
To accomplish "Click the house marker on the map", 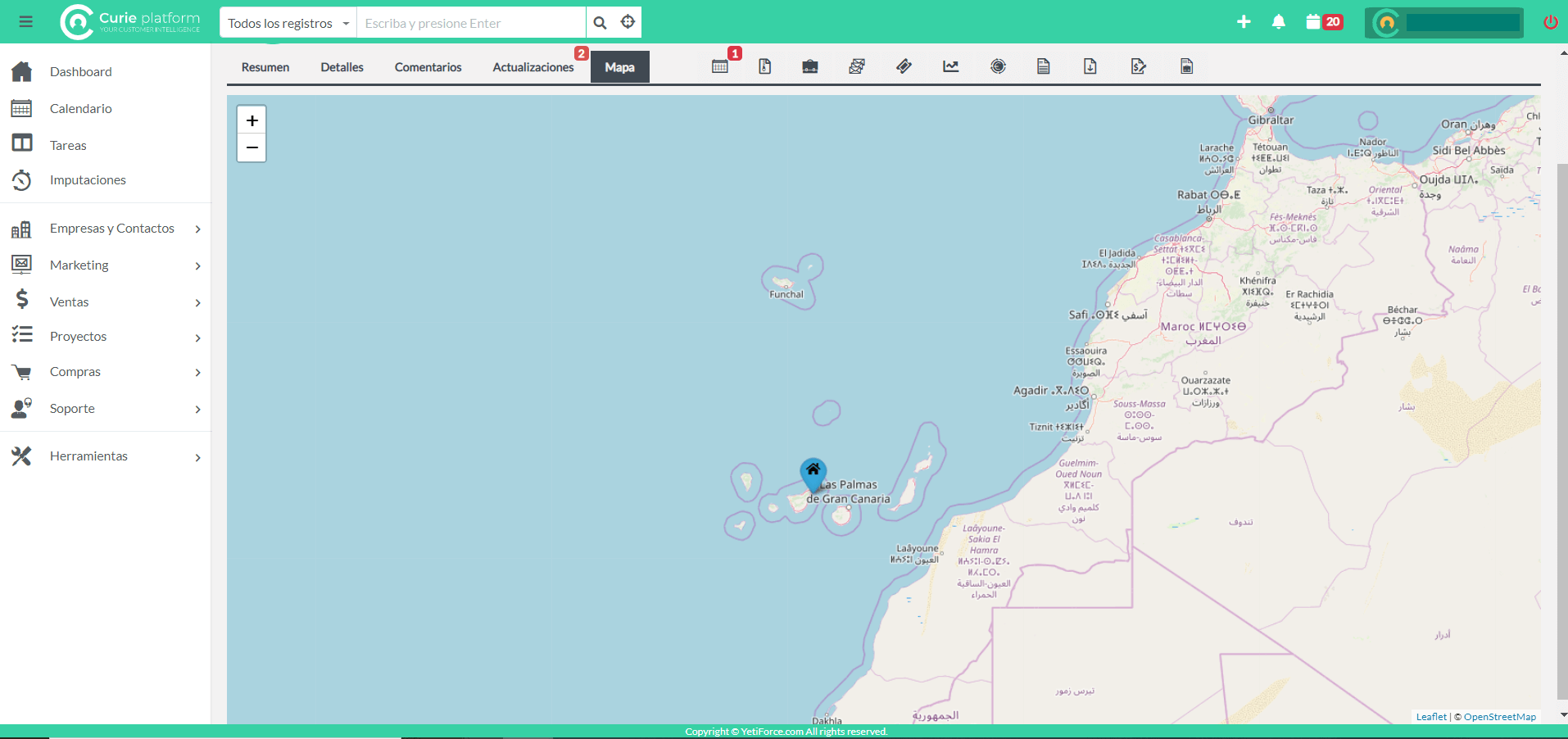I will point(813,472).
